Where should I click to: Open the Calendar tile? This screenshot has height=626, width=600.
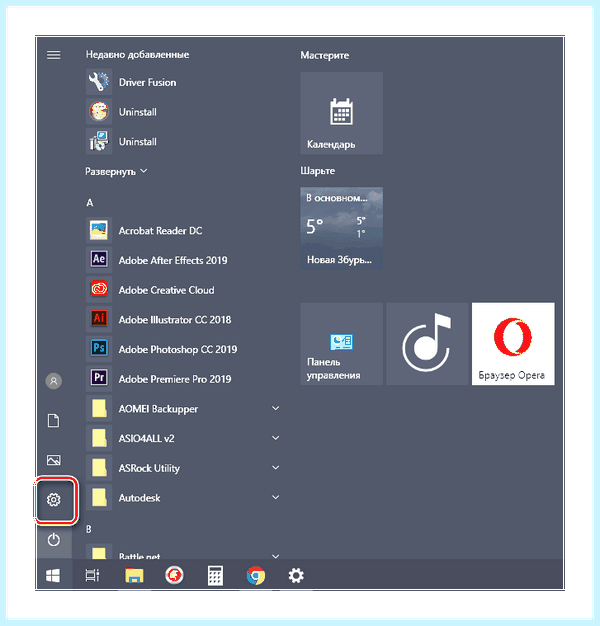click(x=341, y=113)
